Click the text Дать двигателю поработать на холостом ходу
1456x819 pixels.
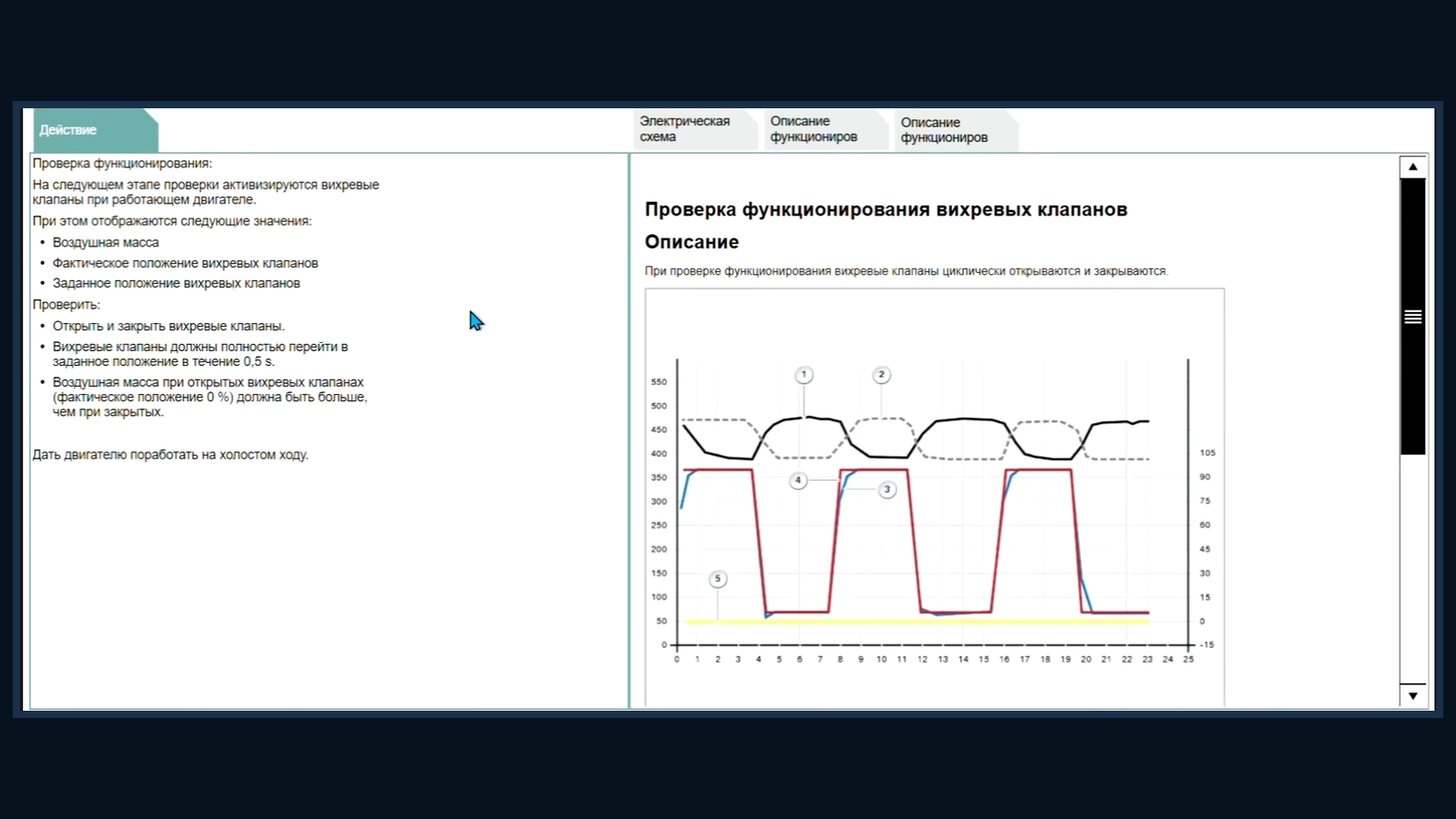pyautogui.click(x=170, y=454)
